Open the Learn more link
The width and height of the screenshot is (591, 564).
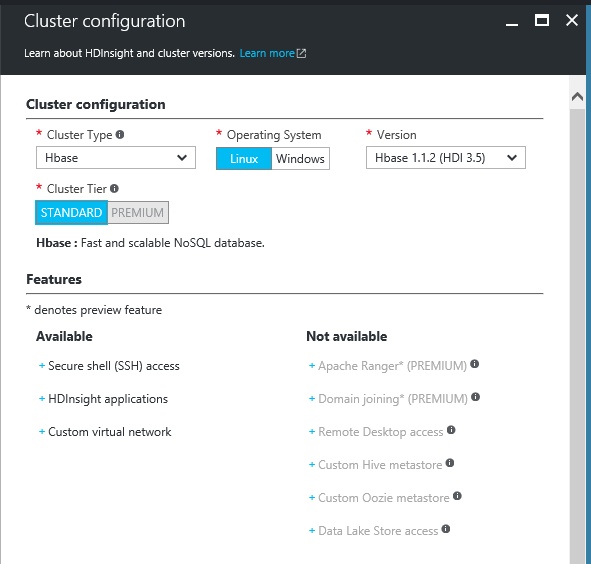tap(267, 53)
